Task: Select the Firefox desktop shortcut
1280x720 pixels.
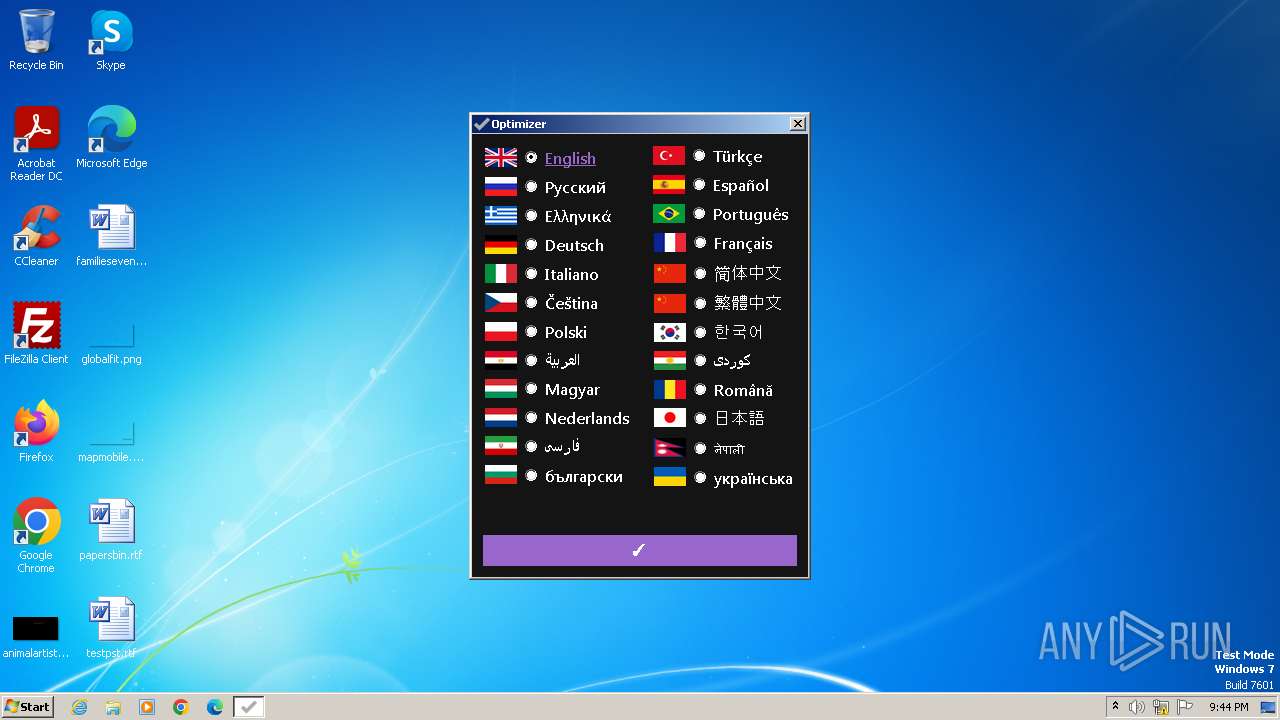Action: [x=36, y=432]
